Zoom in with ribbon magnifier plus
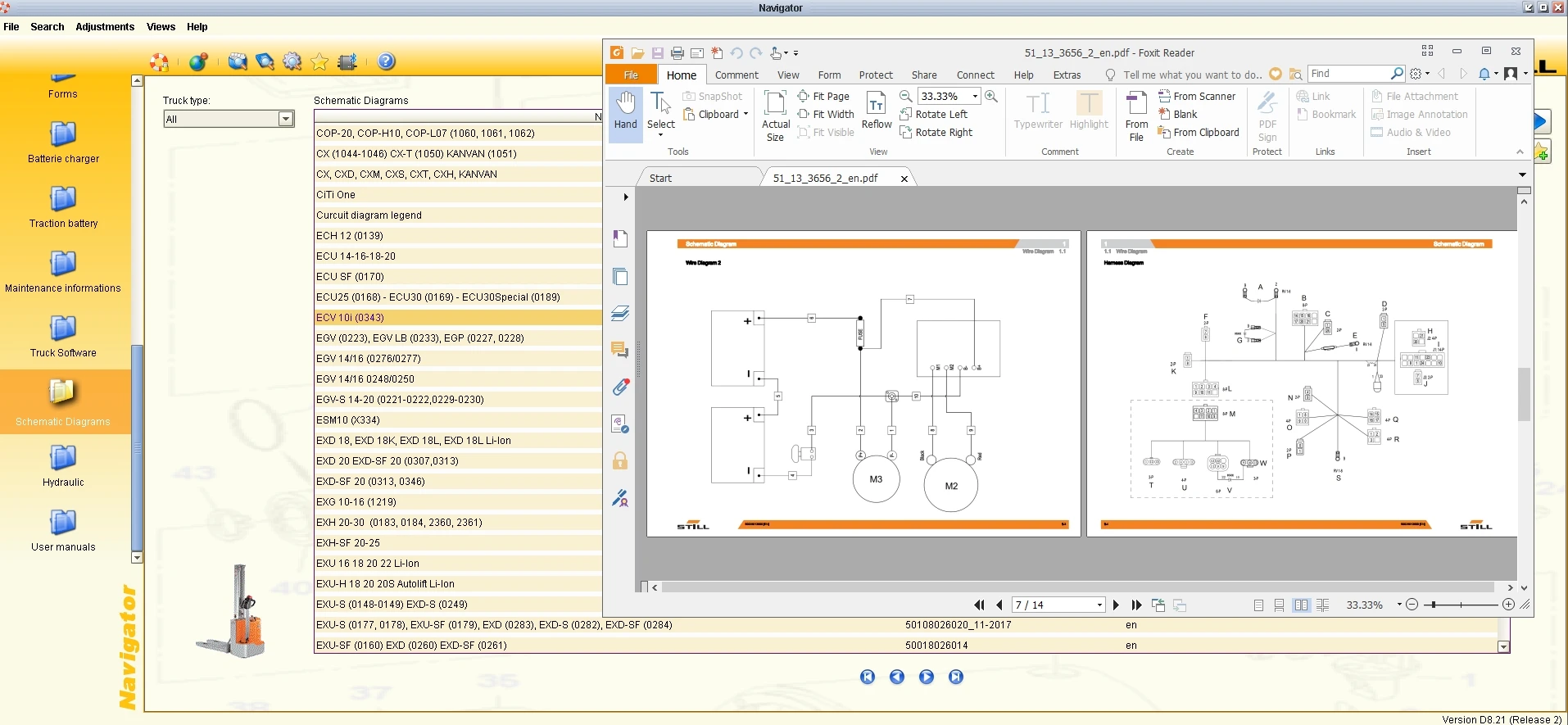Screen dimensions: 1568x725 point(991,97)
